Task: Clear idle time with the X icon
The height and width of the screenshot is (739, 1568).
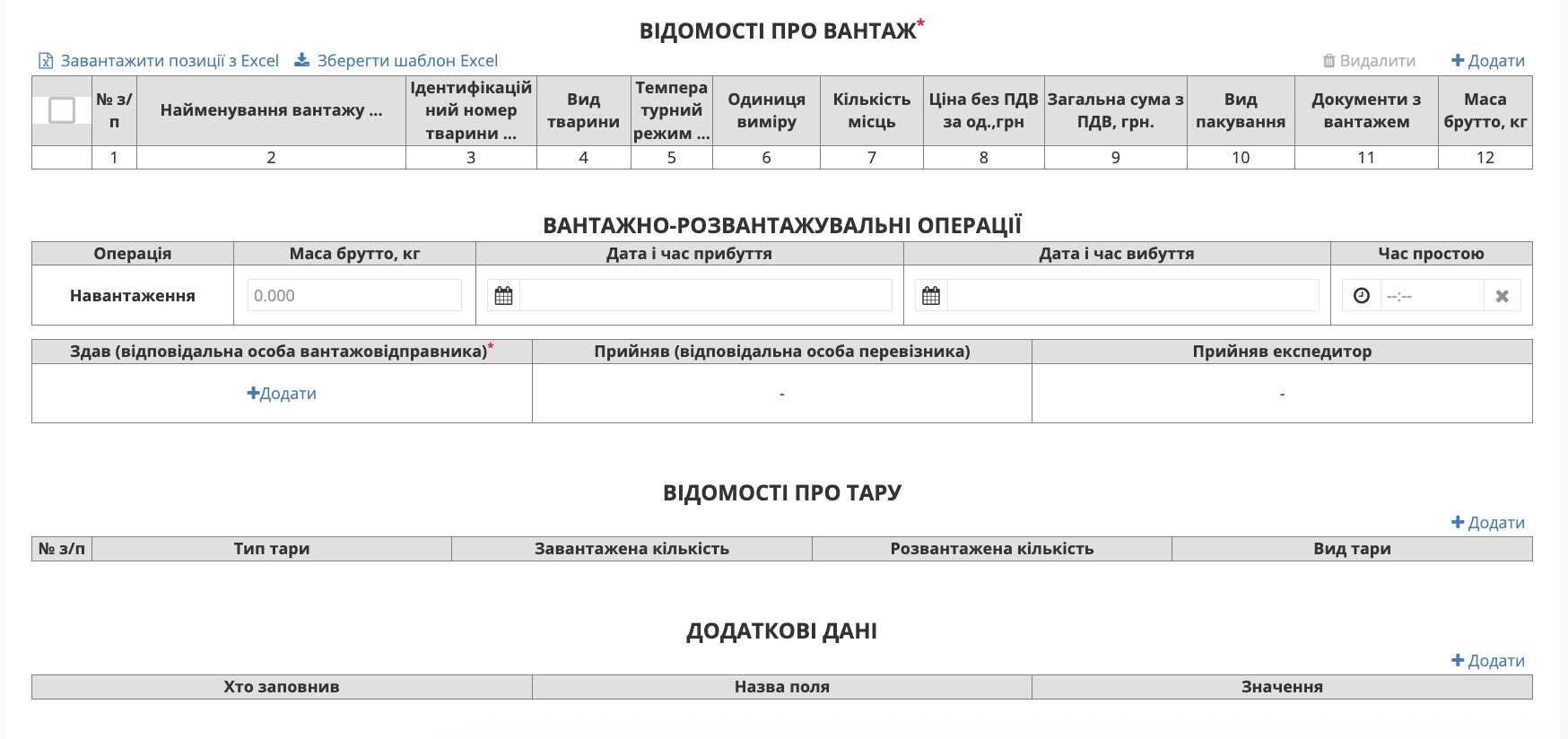Action: pos(1503,295)
